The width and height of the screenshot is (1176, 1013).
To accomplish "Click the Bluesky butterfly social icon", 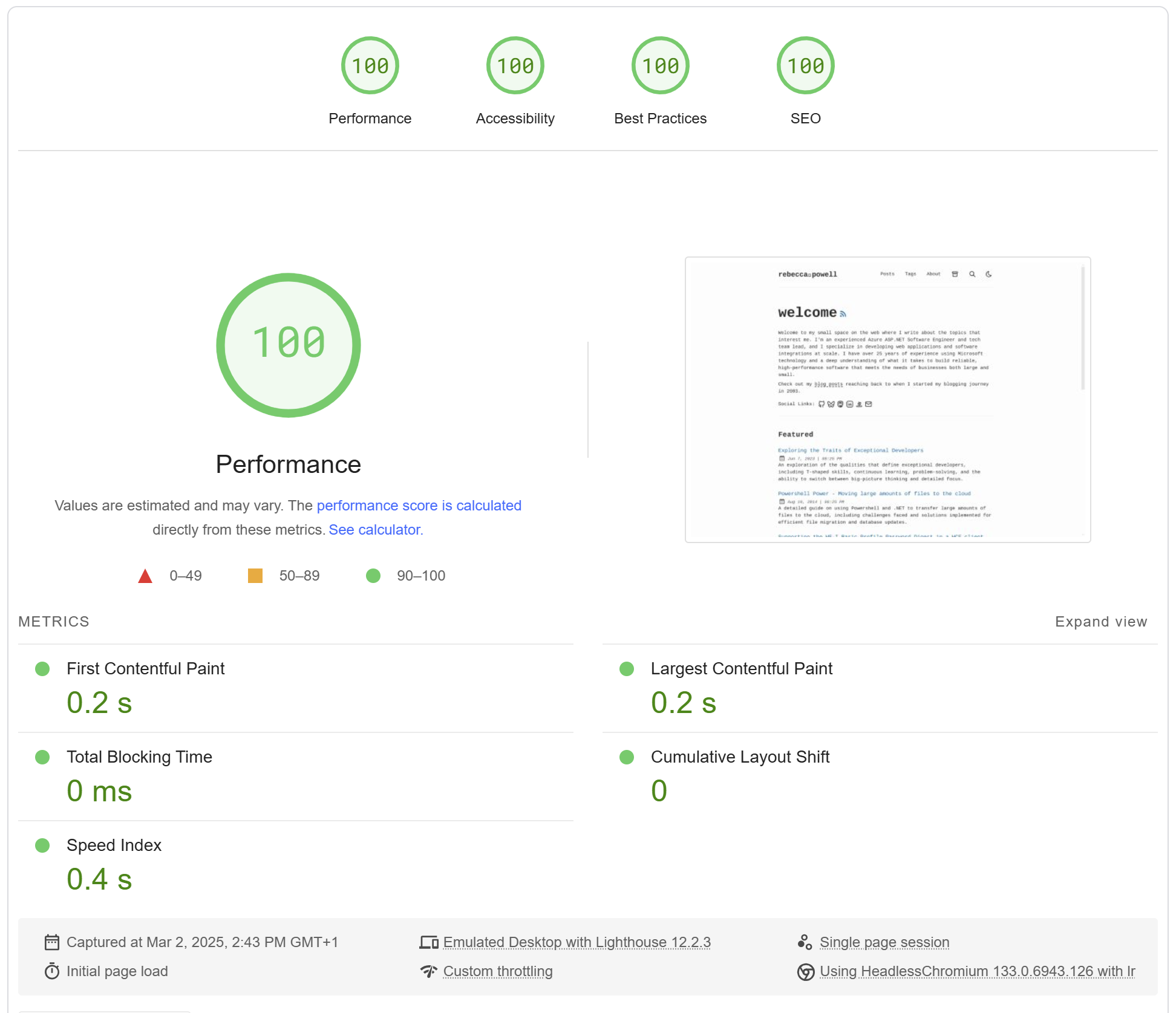I will [x=831, y=404].
